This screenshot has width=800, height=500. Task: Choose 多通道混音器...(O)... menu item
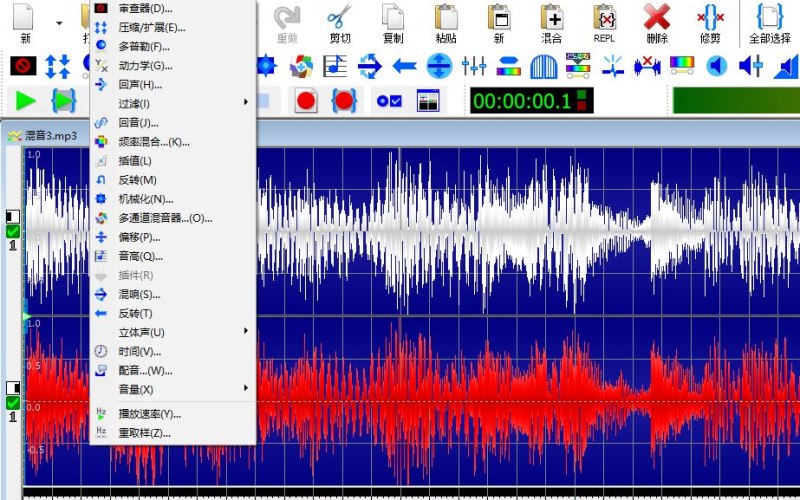pos(172,218)
